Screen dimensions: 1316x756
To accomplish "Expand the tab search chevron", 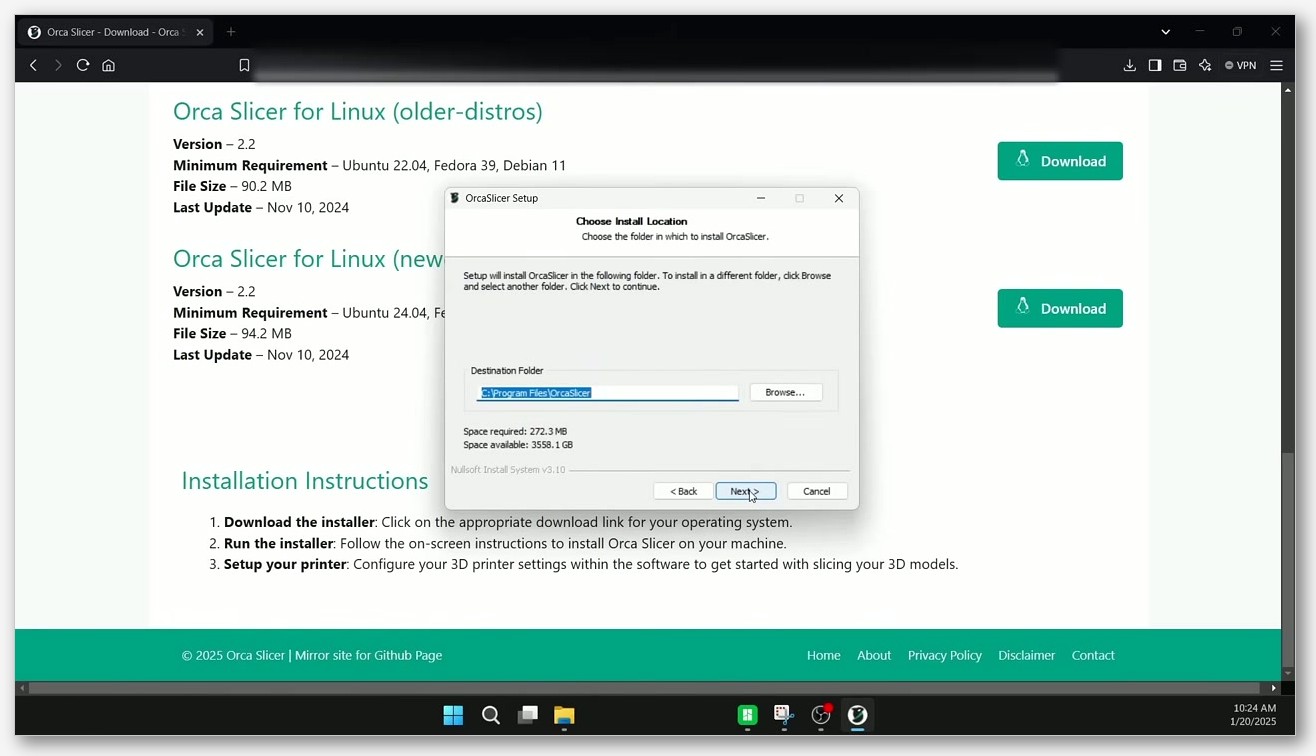I will point(1165,32).
